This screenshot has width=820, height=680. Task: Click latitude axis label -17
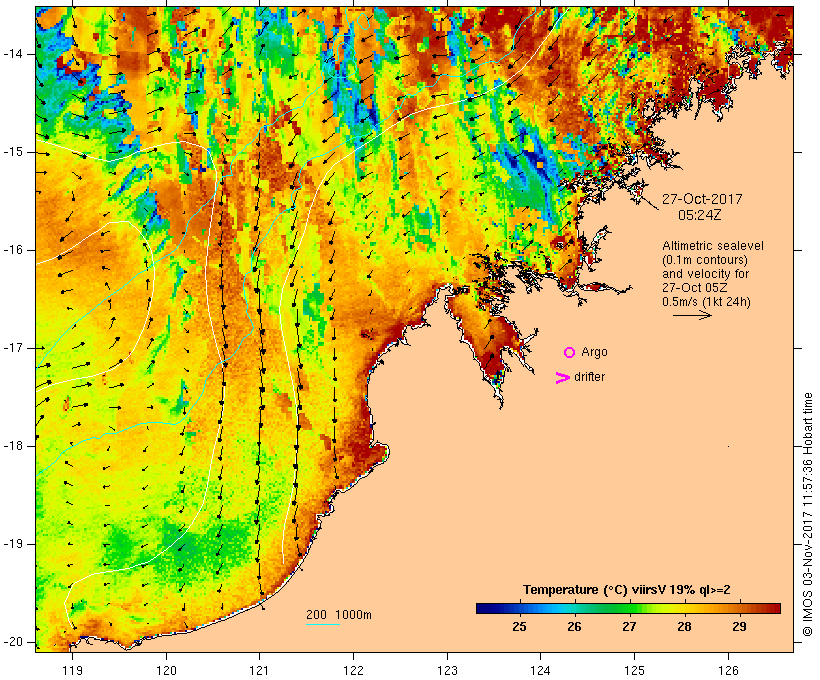13,348
